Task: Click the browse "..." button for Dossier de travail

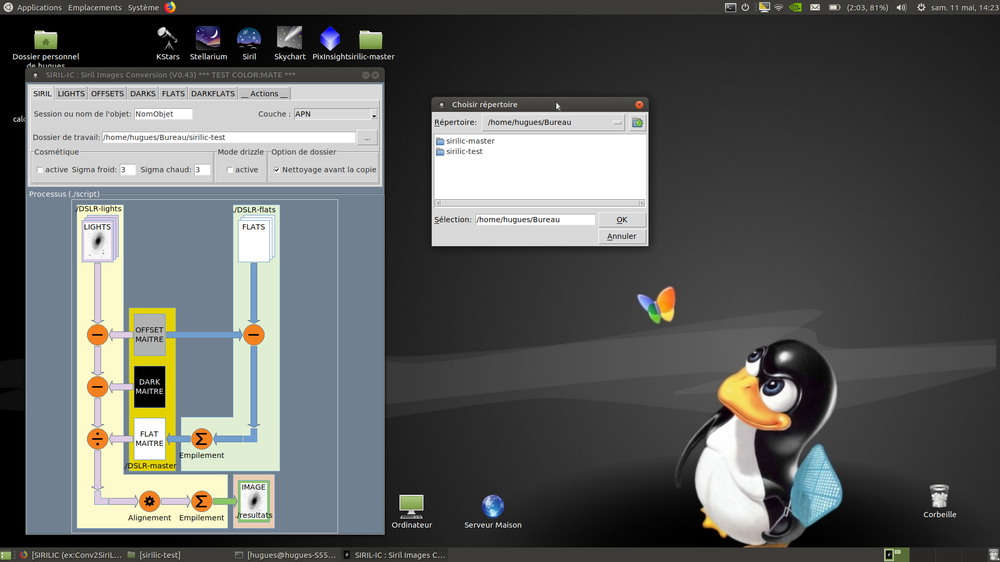Action: (367, 138)
